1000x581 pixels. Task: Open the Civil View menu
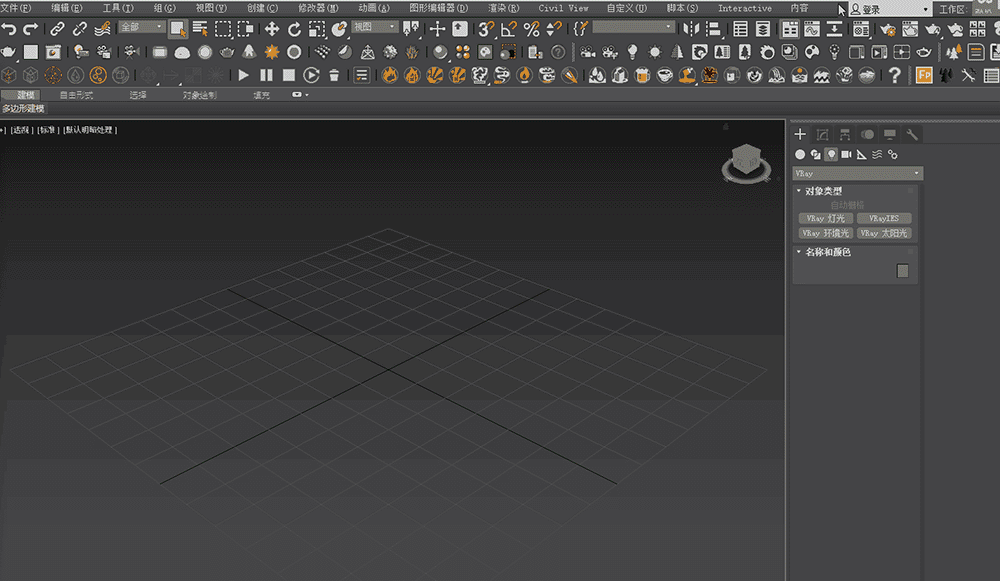click(563, 8)
